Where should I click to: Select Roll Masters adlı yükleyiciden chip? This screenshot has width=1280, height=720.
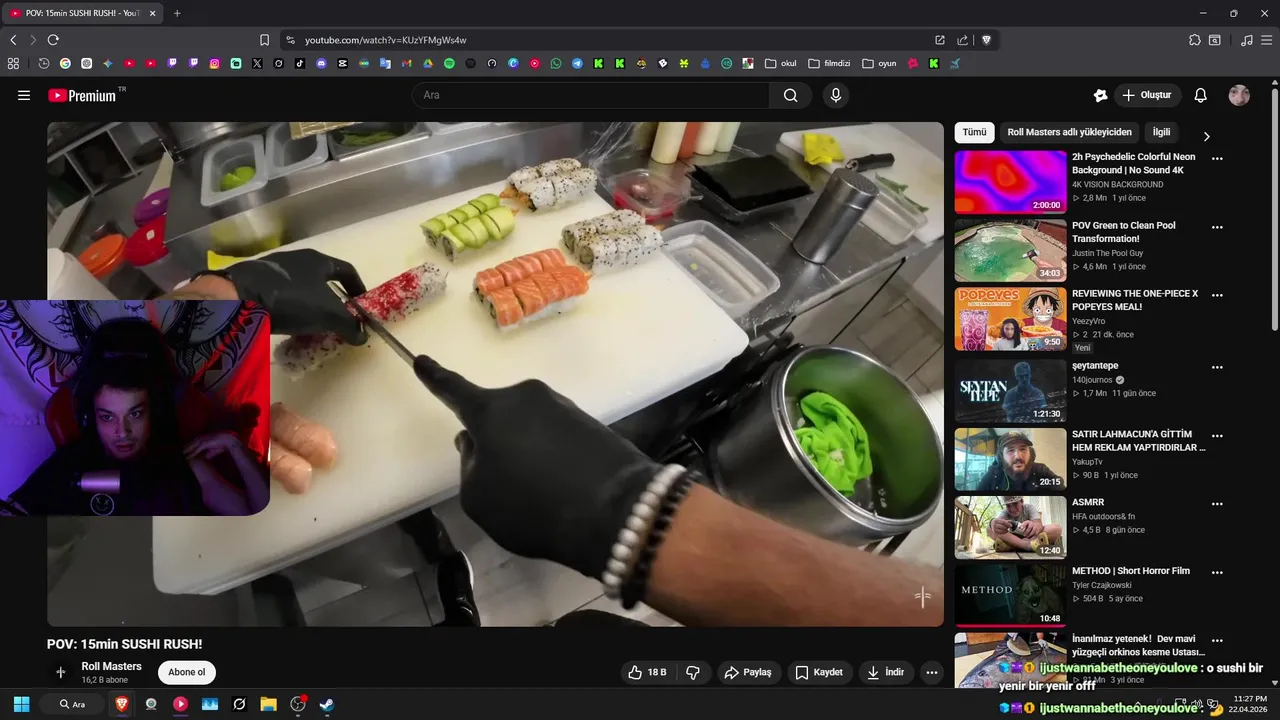[x=1069, y=132]
